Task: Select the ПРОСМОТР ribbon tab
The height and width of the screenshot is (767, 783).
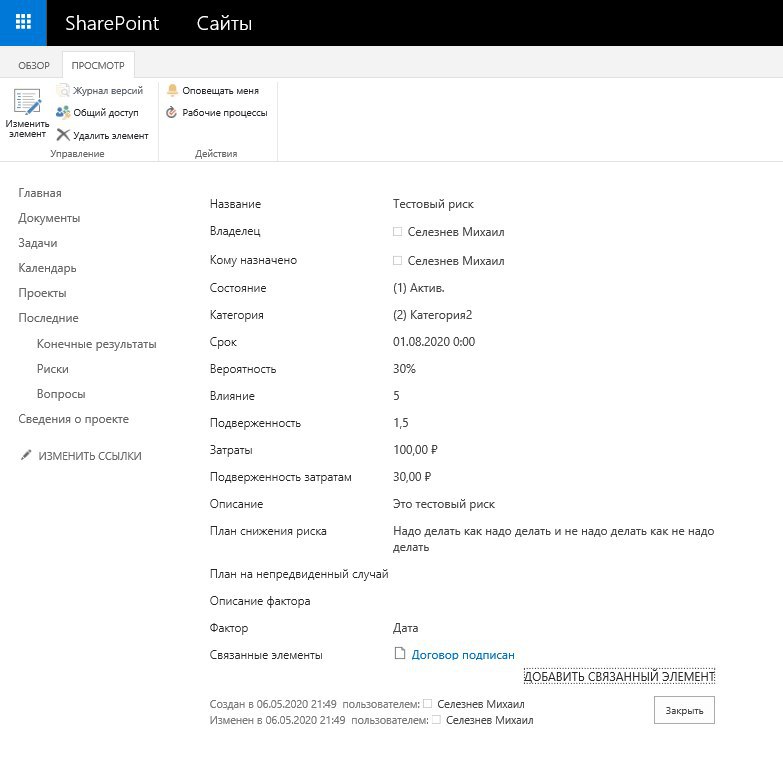Action: pos(98,65)
